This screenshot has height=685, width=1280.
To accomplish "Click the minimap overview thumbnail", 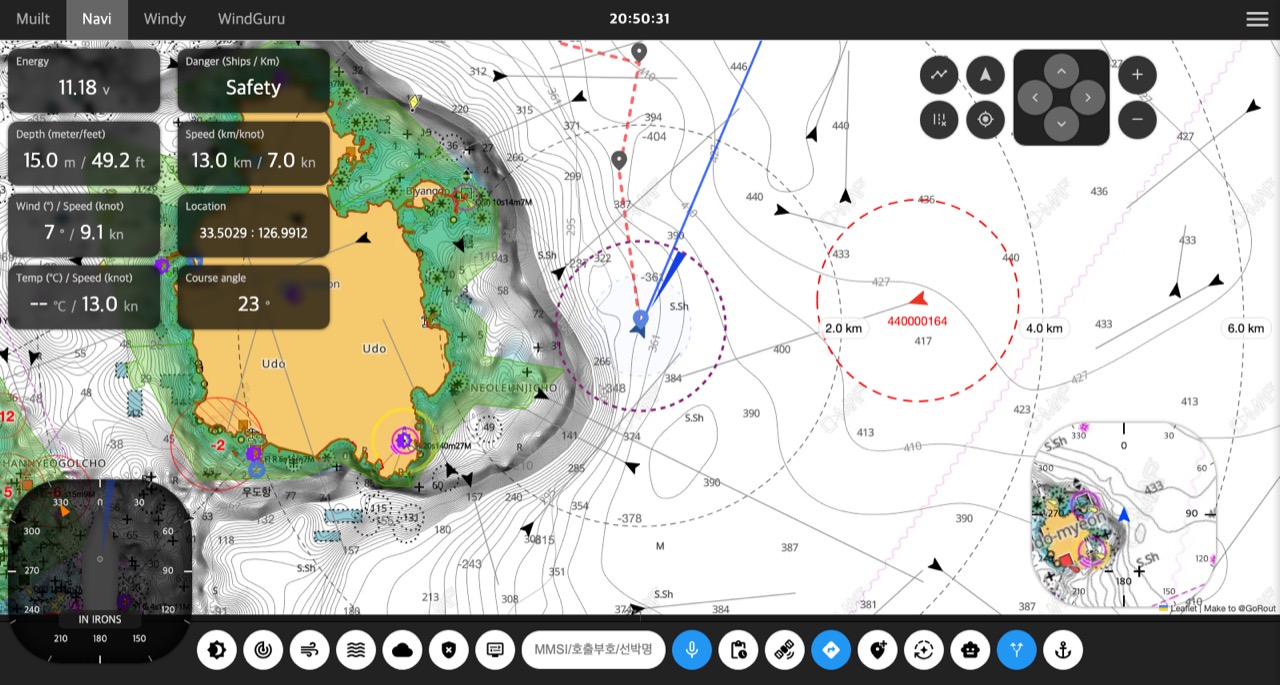I will click(x=1124, y=514).
